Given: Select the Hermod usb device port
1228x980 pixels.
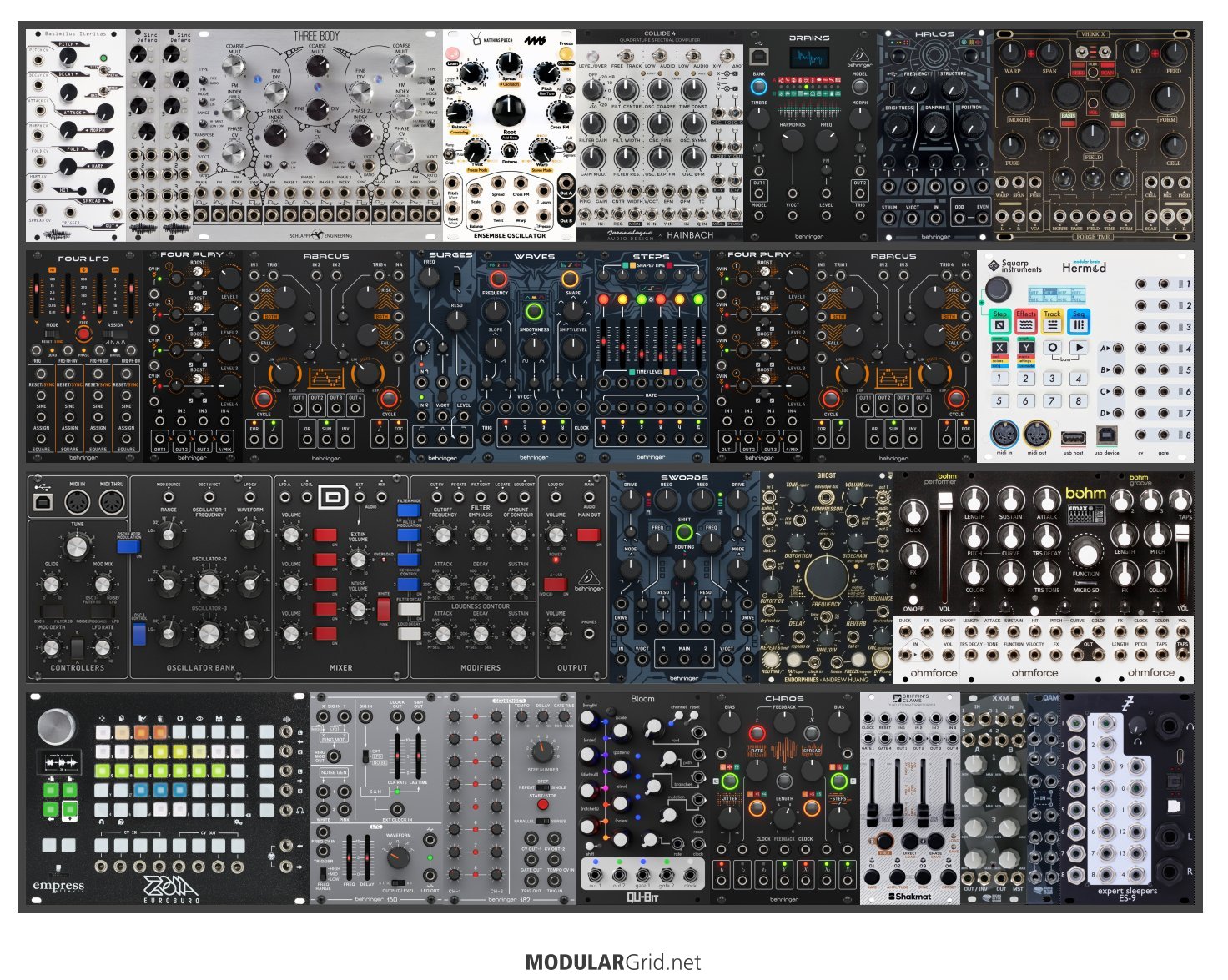Looking at the screenshot, I should [1107, 435].
